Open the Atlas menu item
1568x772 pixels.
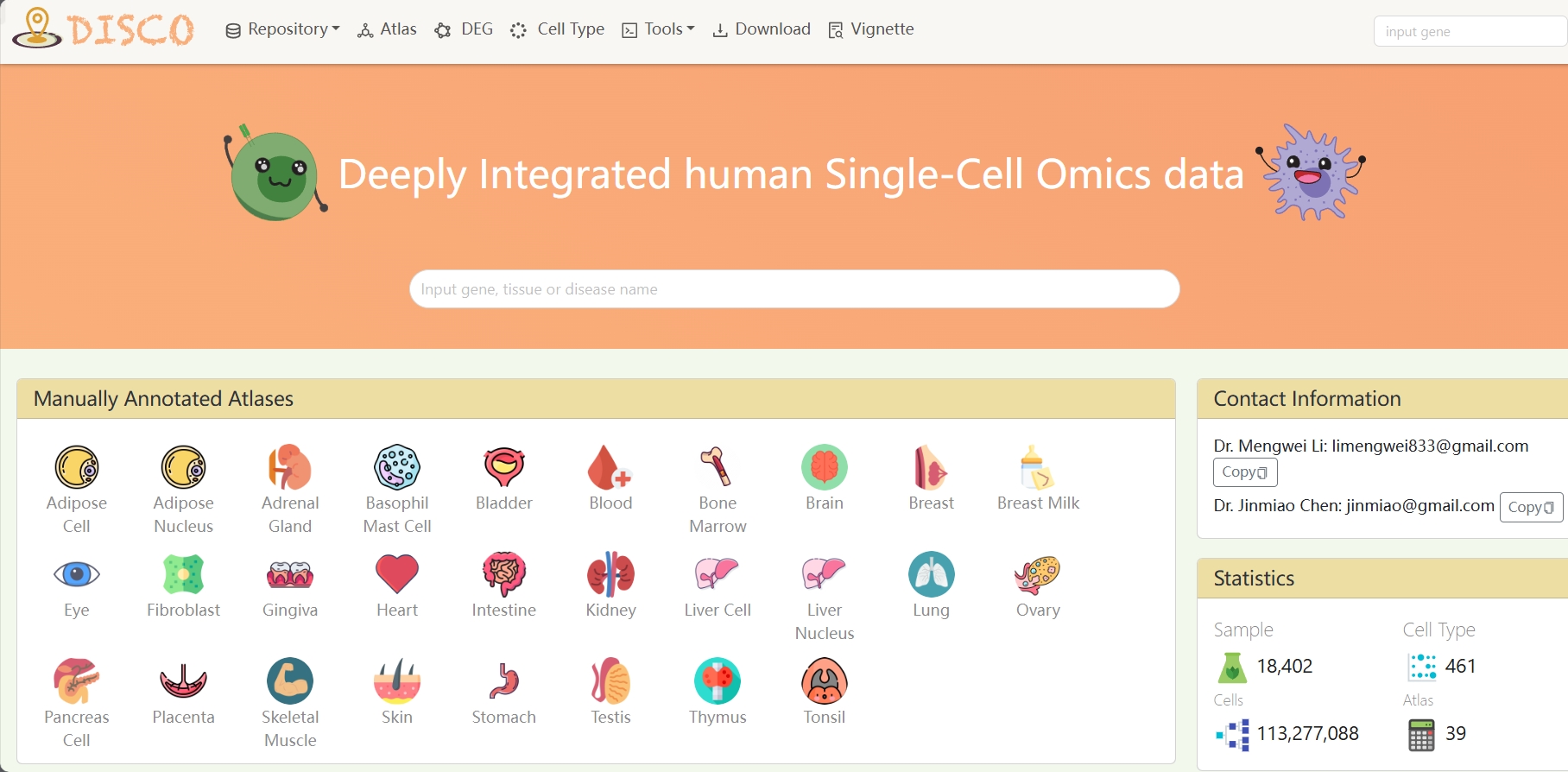point(387,29)
